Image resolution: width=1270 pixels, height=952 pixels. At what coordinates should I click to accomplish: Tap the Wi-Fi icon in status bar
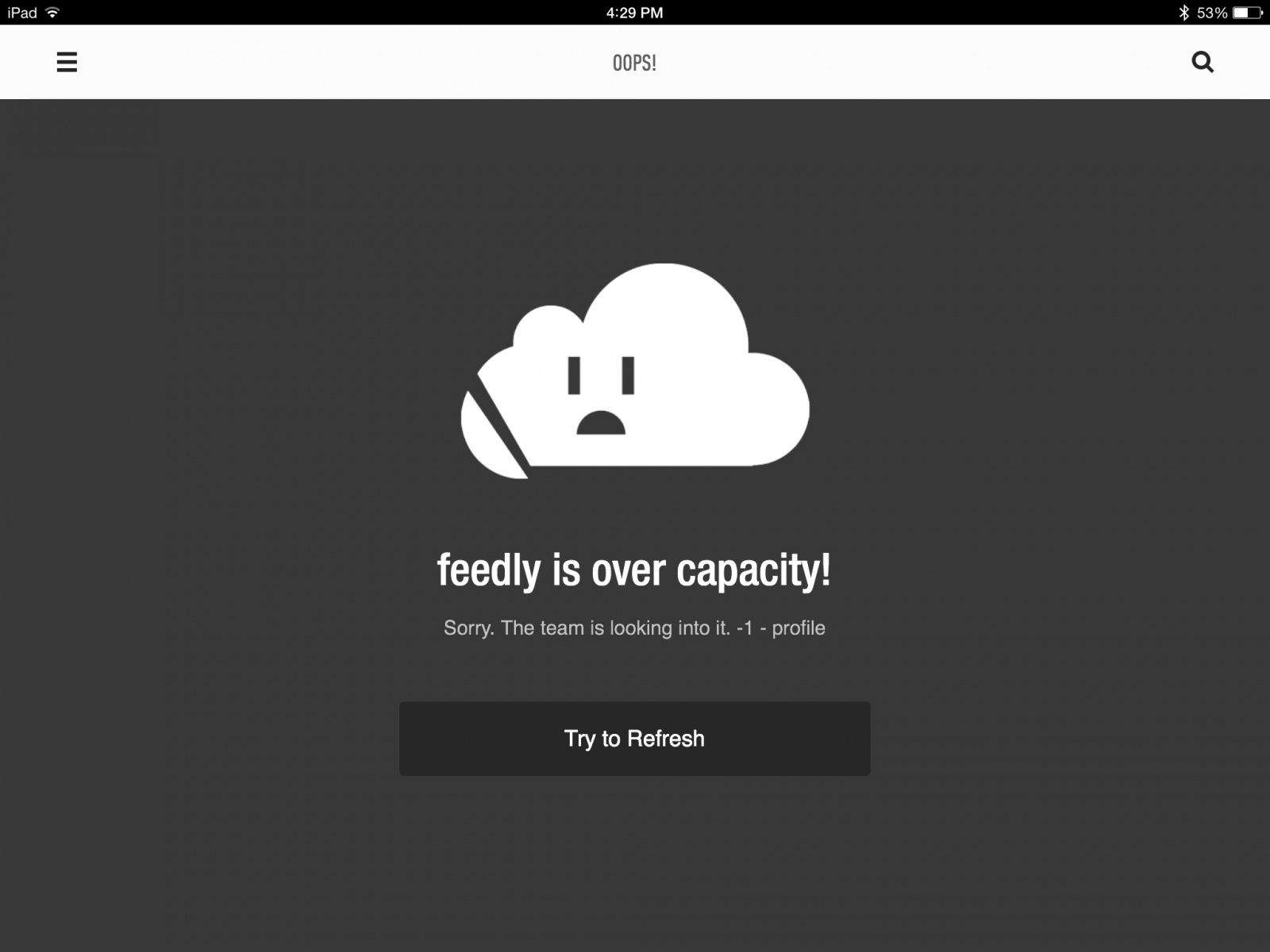[x=52, y=12]
